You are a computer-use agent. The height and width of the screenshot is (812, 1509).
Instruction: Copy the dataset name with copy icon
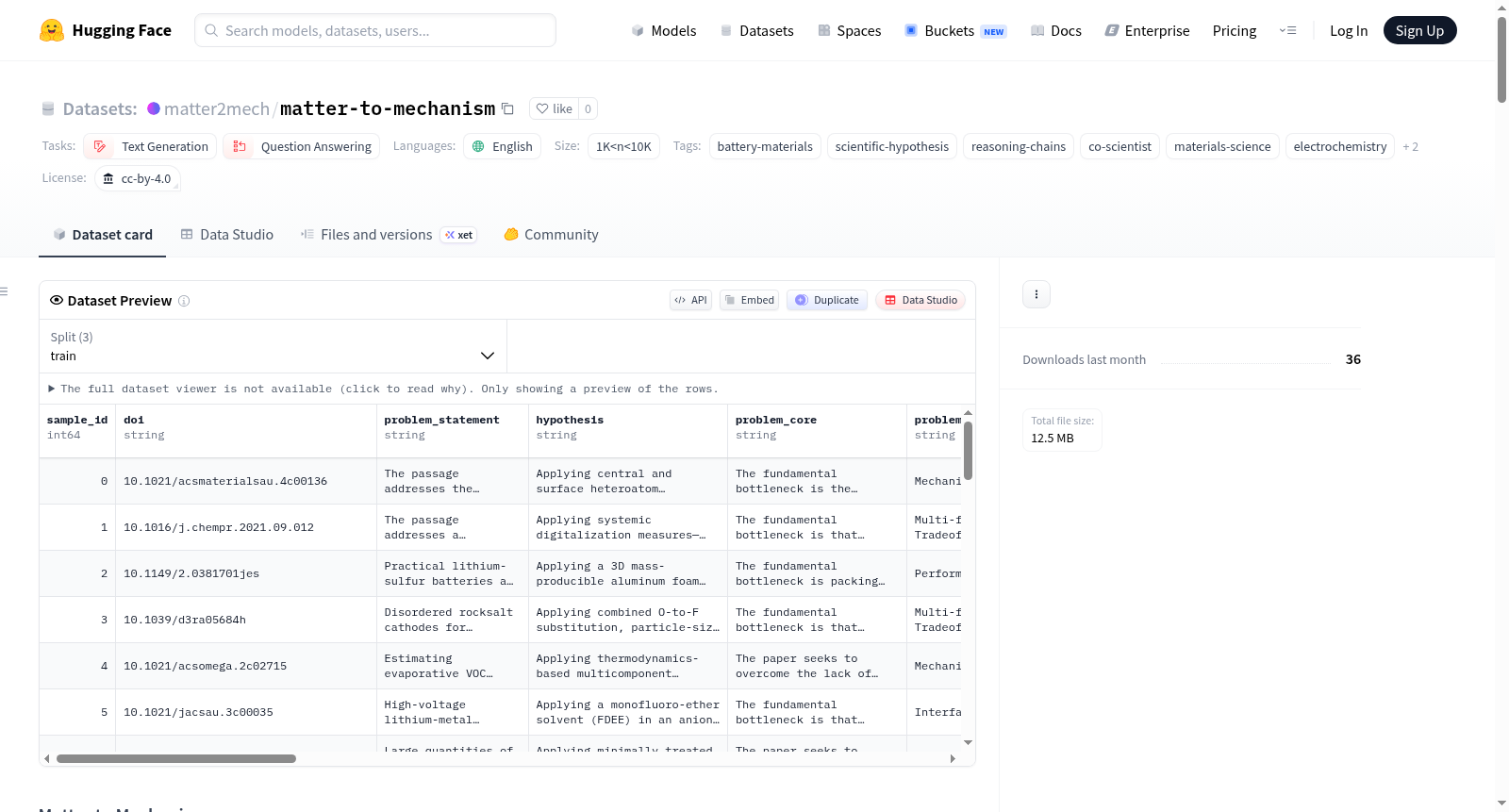coord(507,108)
